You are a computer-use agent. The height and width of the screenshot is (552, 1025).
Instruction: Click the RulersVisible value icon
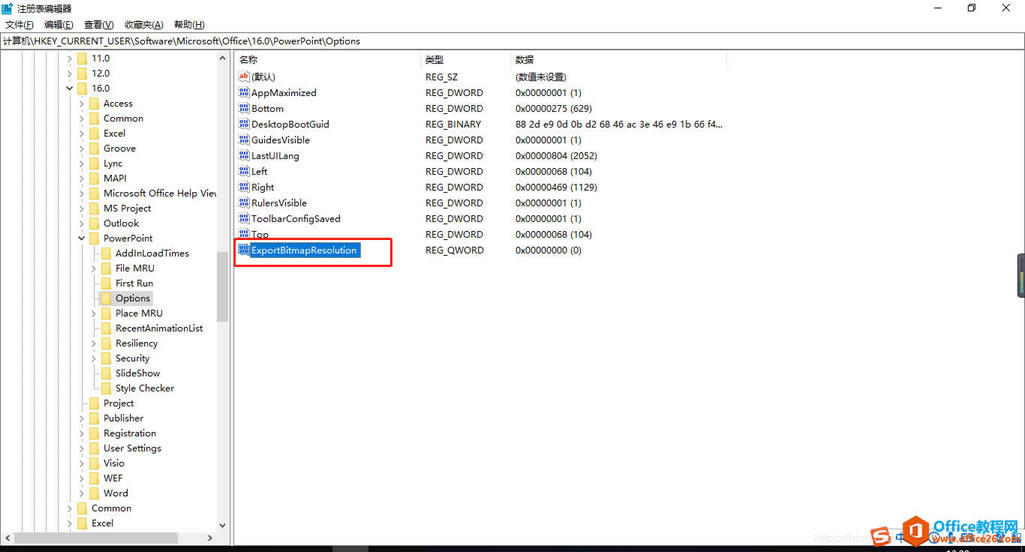pyautogui.click(x=244, y=203)
